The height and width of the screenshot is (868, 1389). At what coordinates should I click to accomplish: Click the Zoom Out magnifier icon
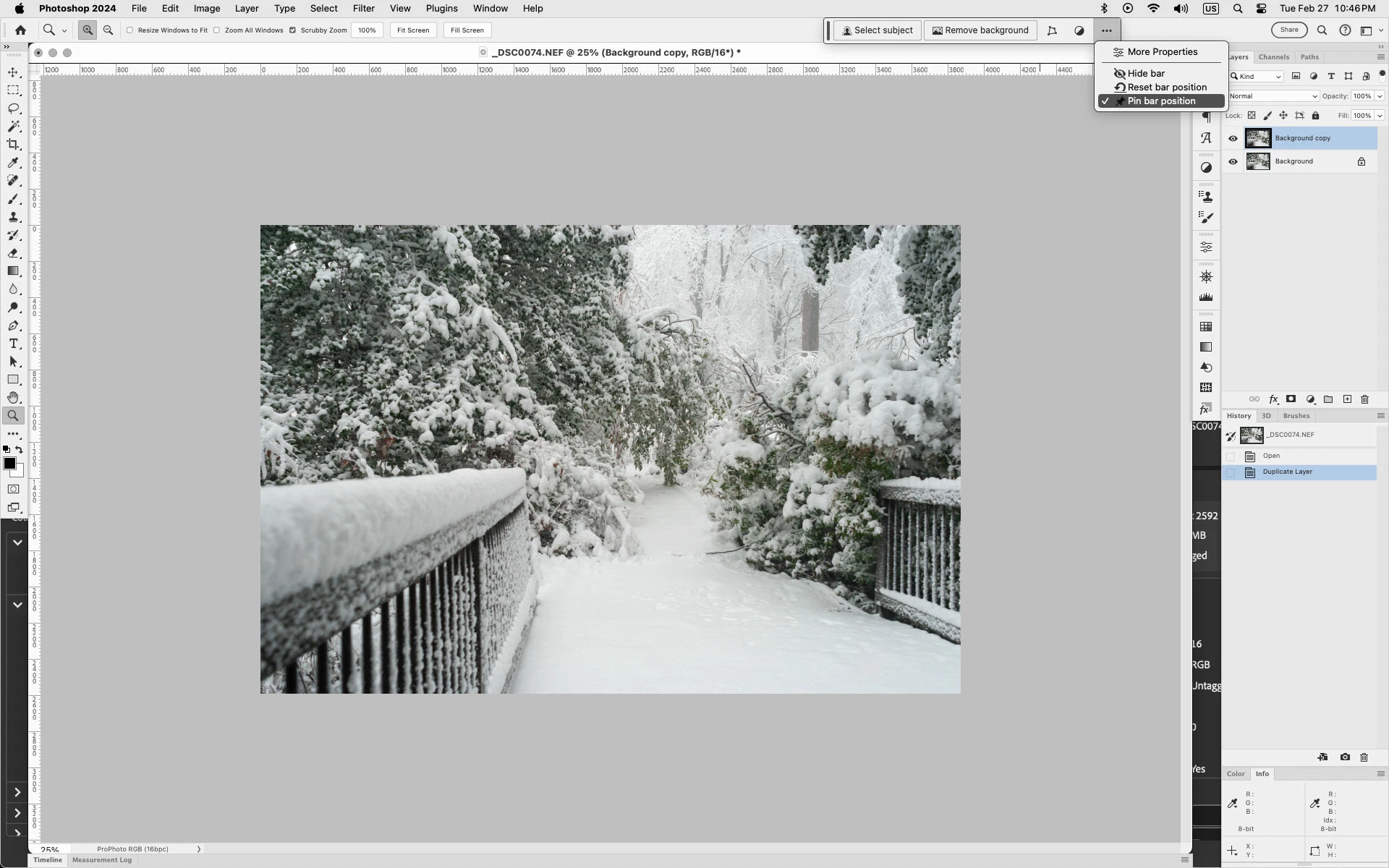[108, 30]
